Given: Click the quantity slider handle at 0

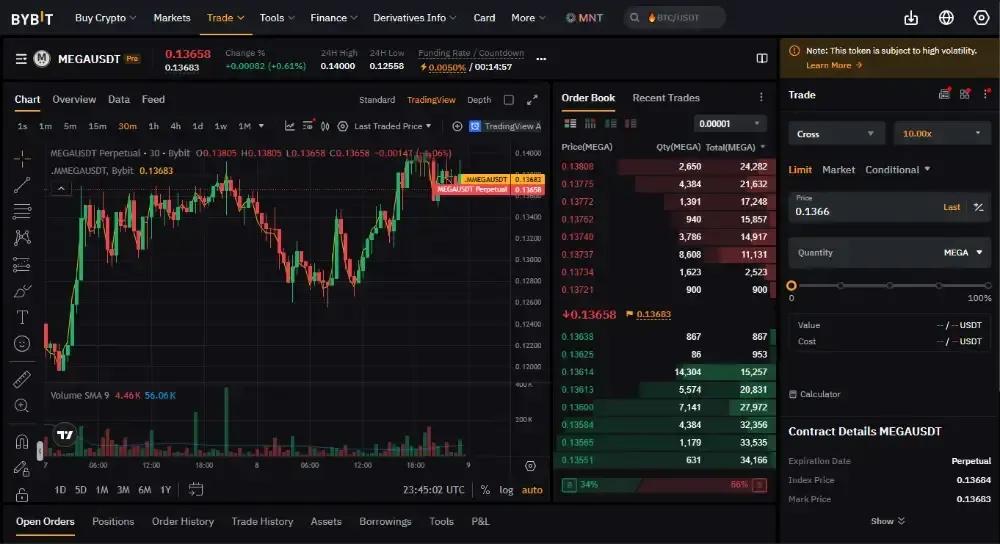Looking at the screenshot, I should pos(791,286).
